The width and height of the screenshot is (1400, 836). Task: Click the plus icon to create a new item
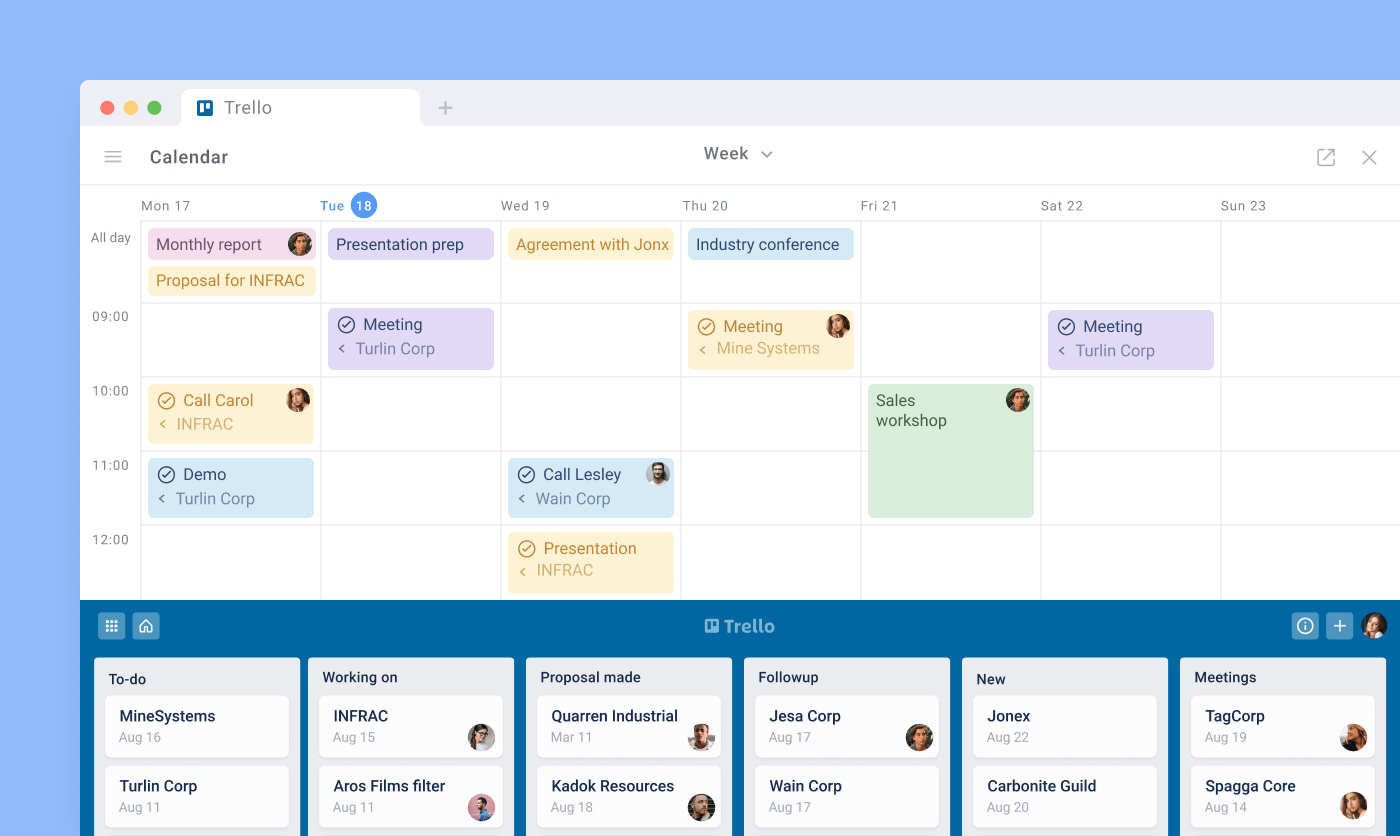pyautogui.click(x=1340, y=625)
